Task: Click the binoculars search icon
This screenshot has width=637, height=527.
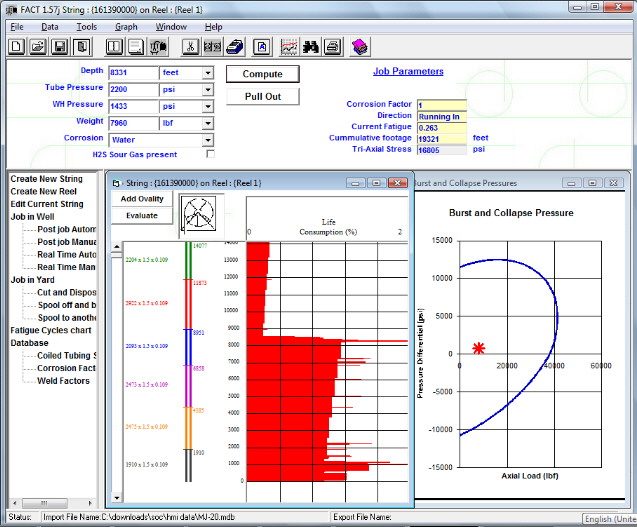Action: (311, 46)
